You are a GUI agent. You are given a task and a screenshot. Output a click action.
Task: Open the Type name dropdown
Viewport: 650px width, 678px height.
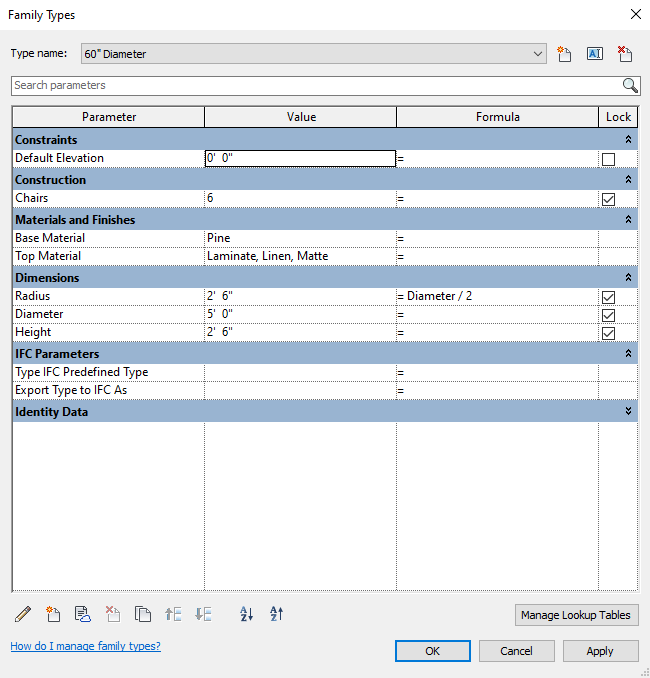coord(539,54)
